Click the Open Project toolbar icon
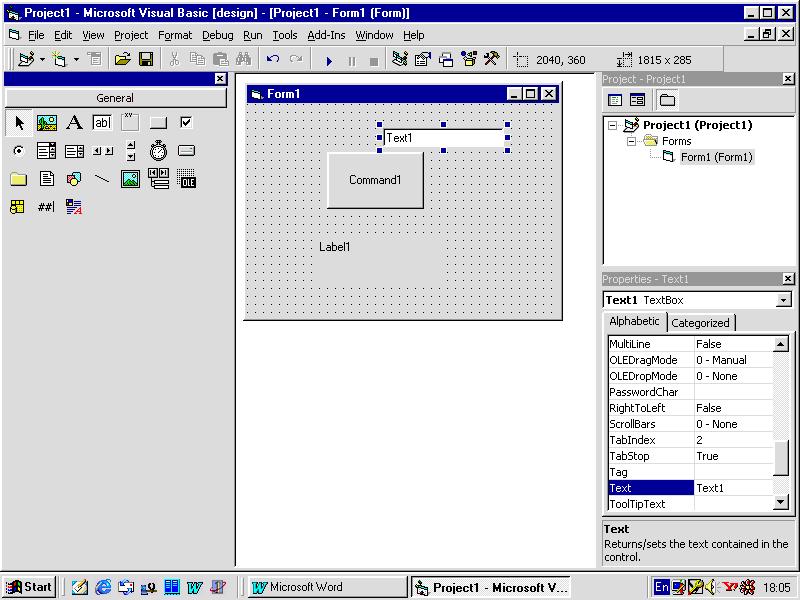The width and height of the screenshot is (800, 600). pos(122,60)
